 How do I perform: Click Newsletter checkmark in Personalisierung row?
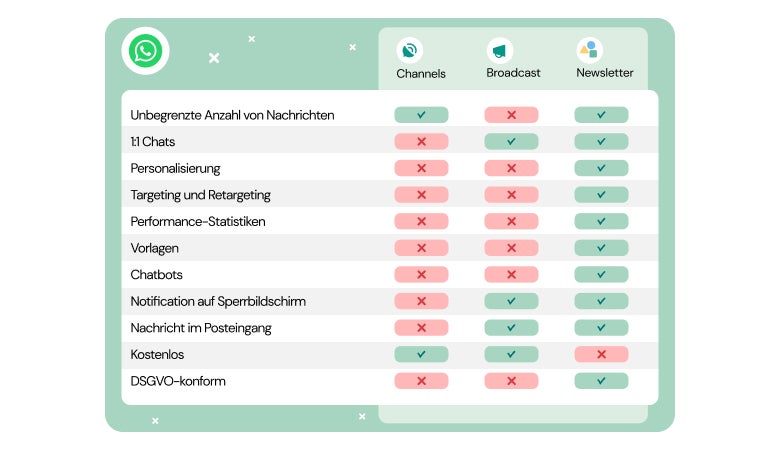tap(601, 168)
